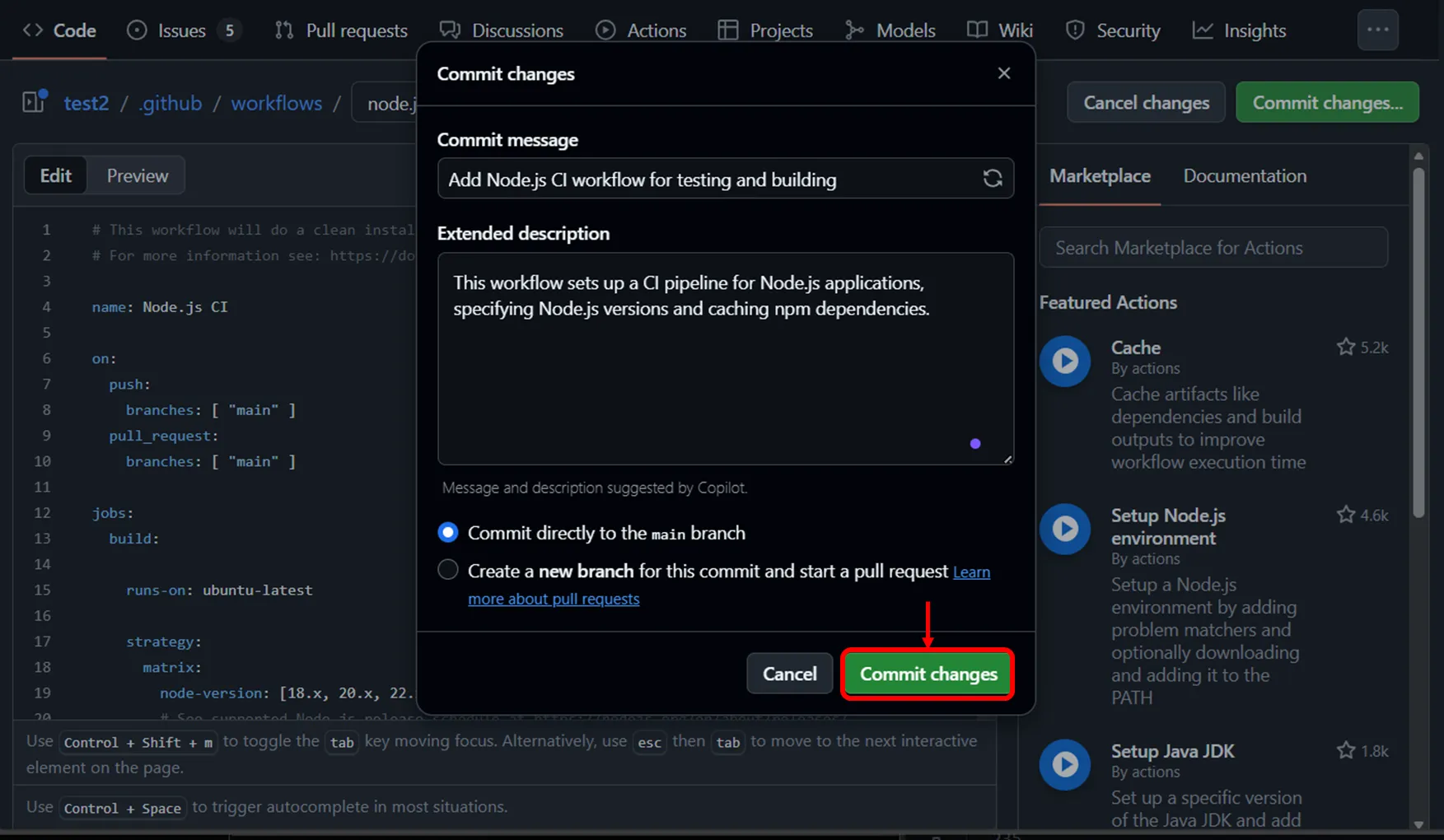Toggle the file tree side panel icon
Image resolution: width=1444 pixels, height=840 pixels.
pyautogui.click(x=35, y=102)
